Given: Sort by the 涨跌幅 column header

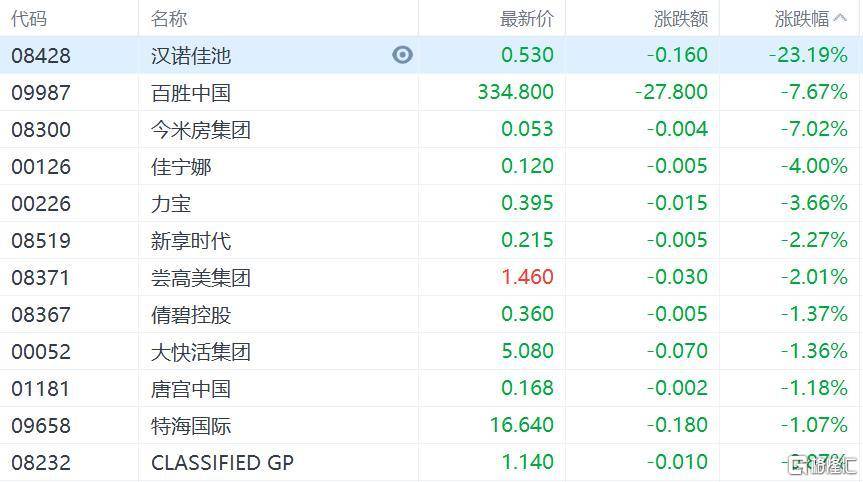Looking at the screenshot, I should tap(802, 18).
